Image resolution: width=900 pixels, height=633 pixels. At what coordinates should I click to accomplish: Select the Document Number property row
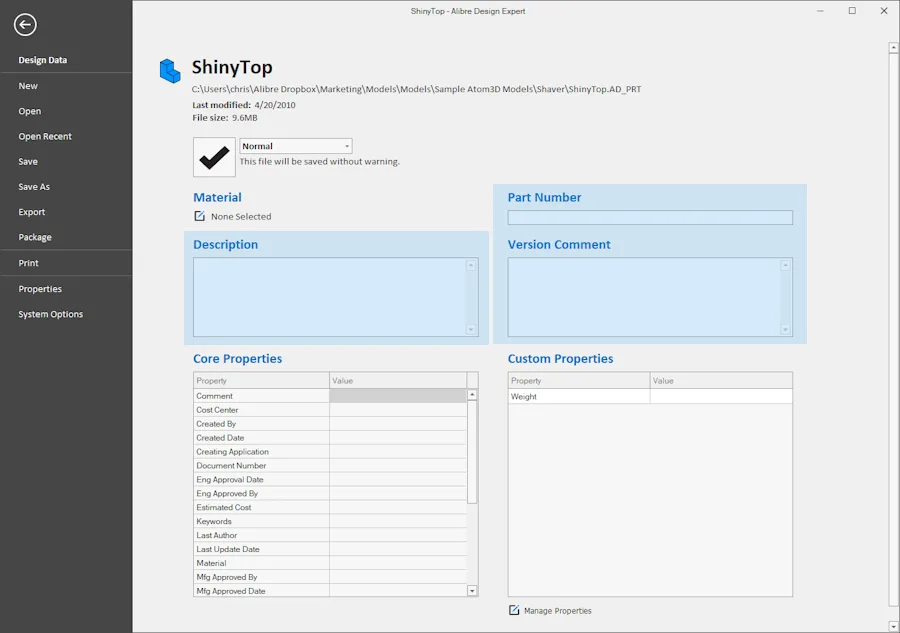coord(330,465)
